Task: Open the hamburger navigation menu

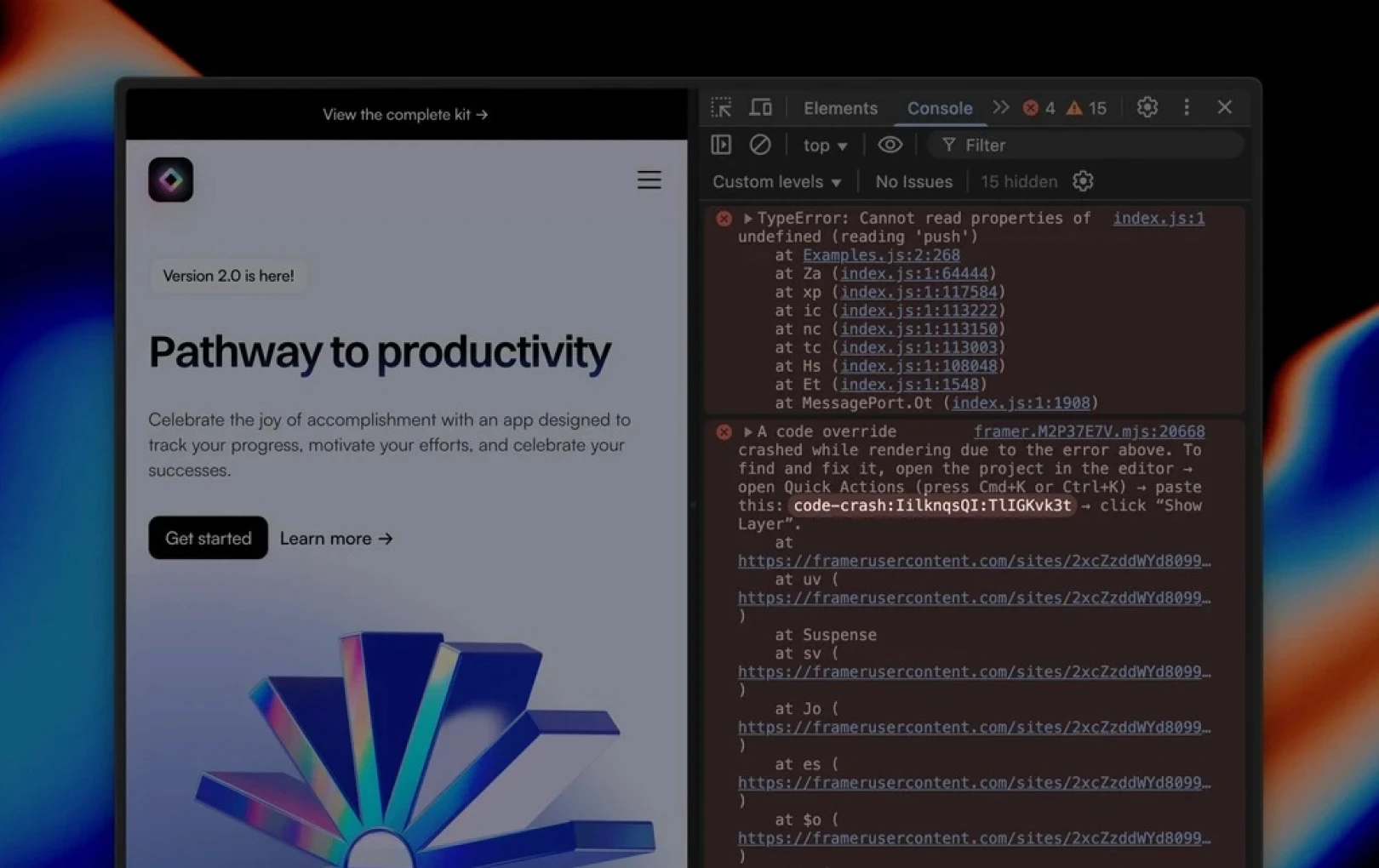Action: click(x=649, y=180)
